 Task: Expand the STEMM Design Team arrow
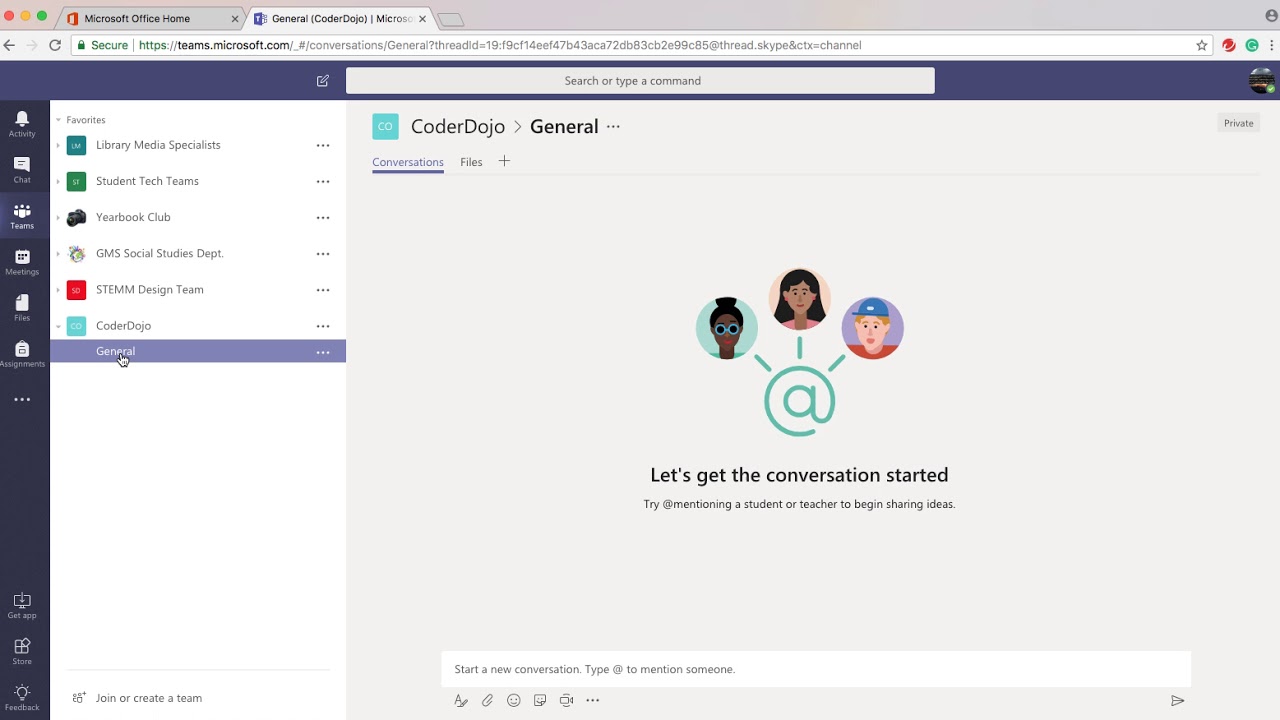tap(58, 290)
